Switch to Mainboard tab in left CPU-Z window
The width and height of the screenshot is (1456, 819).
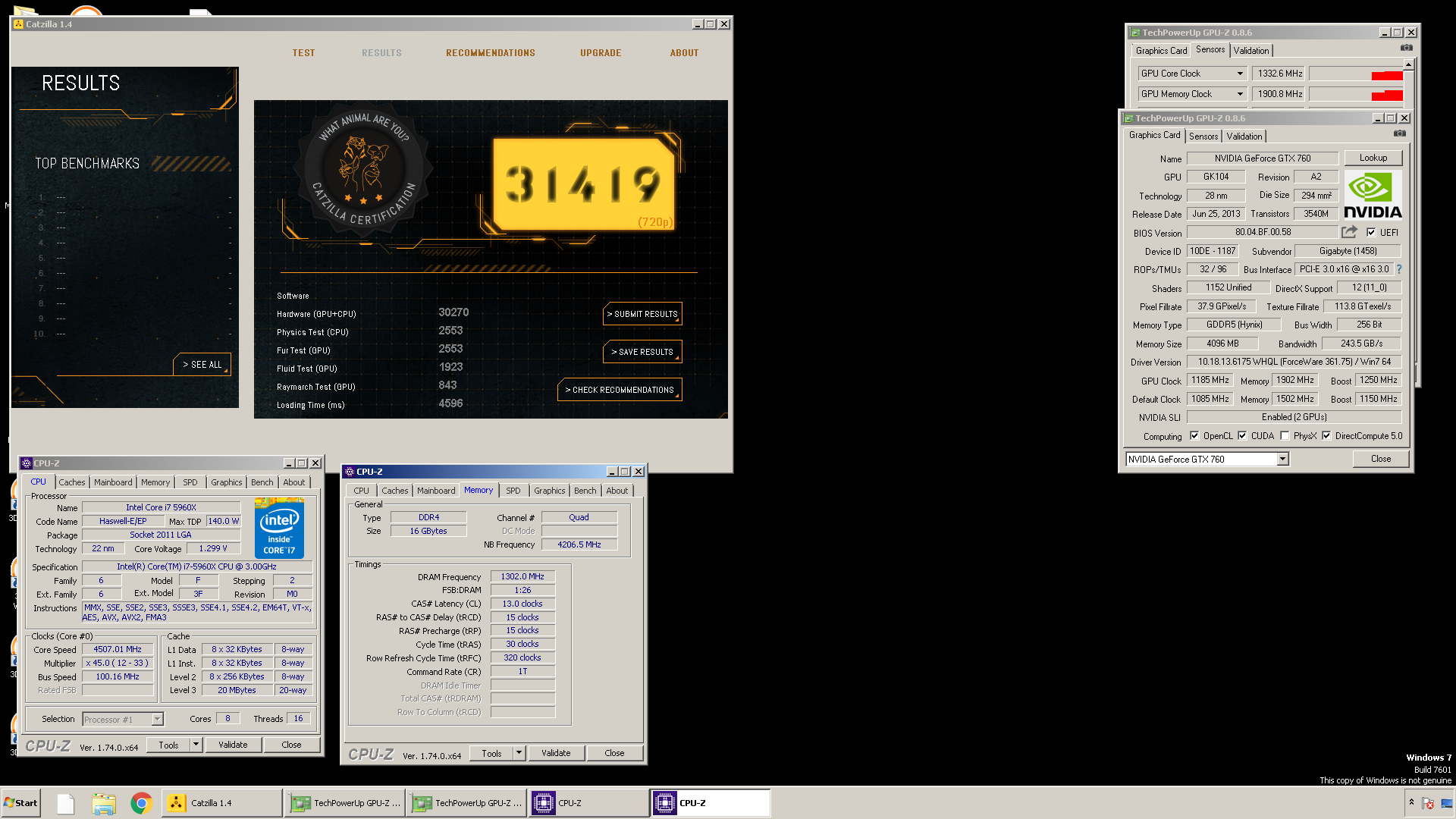[x=113, y=482]
